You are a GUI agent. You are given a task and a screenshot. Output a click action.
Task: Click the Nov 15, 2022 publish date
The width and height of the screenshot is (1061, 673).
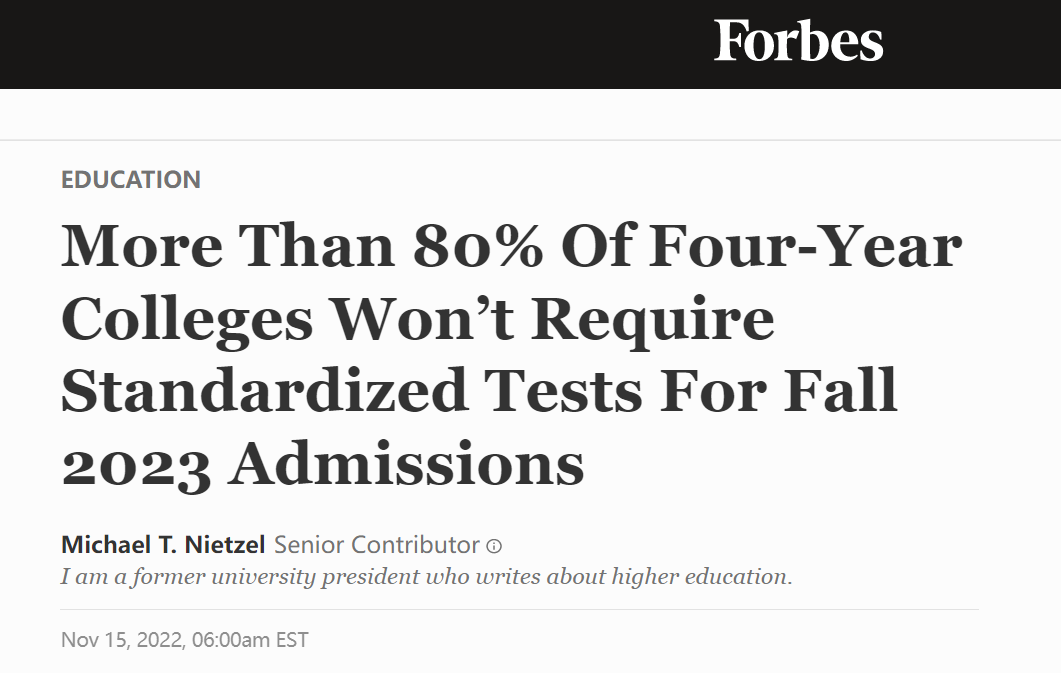click(x=122, y=640)
